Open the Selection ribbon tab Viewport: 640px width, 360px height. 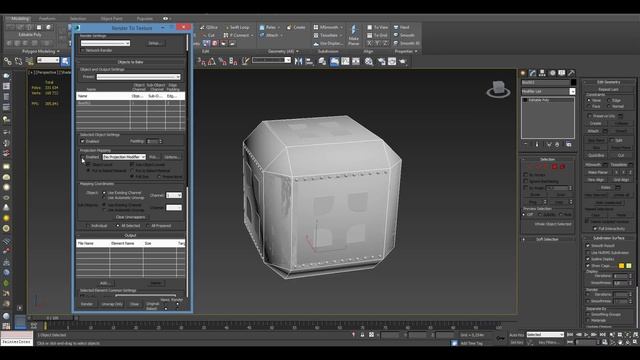78,19
